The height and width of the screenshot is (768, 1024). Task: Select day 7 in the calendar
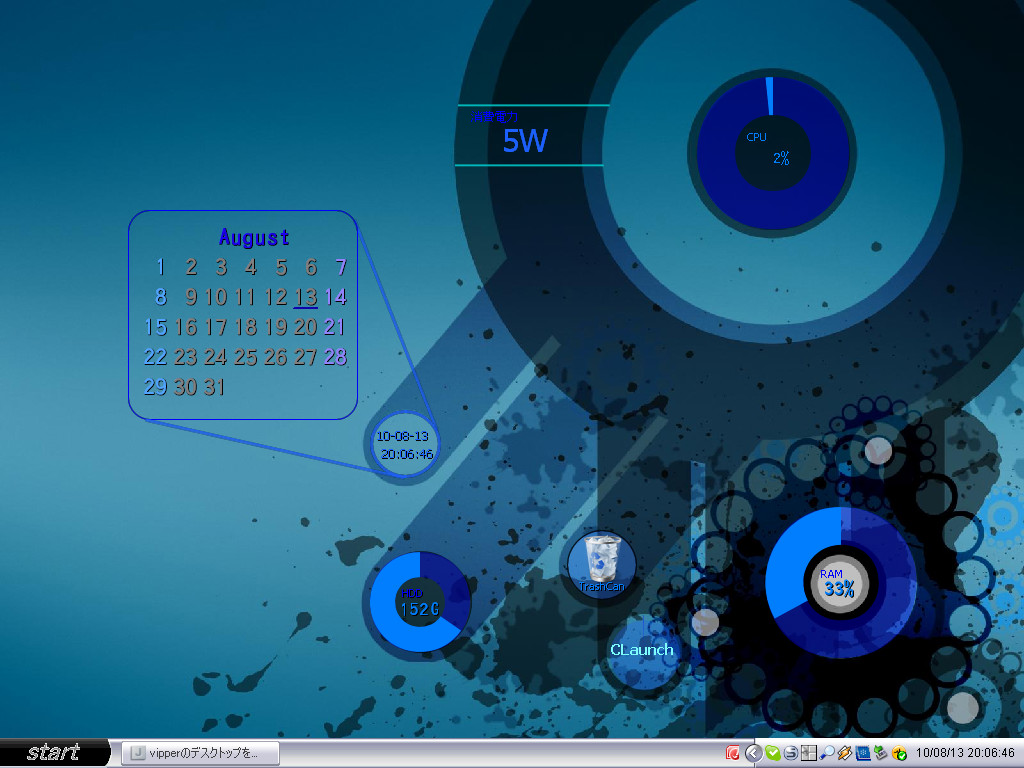[x=341, y=266]
